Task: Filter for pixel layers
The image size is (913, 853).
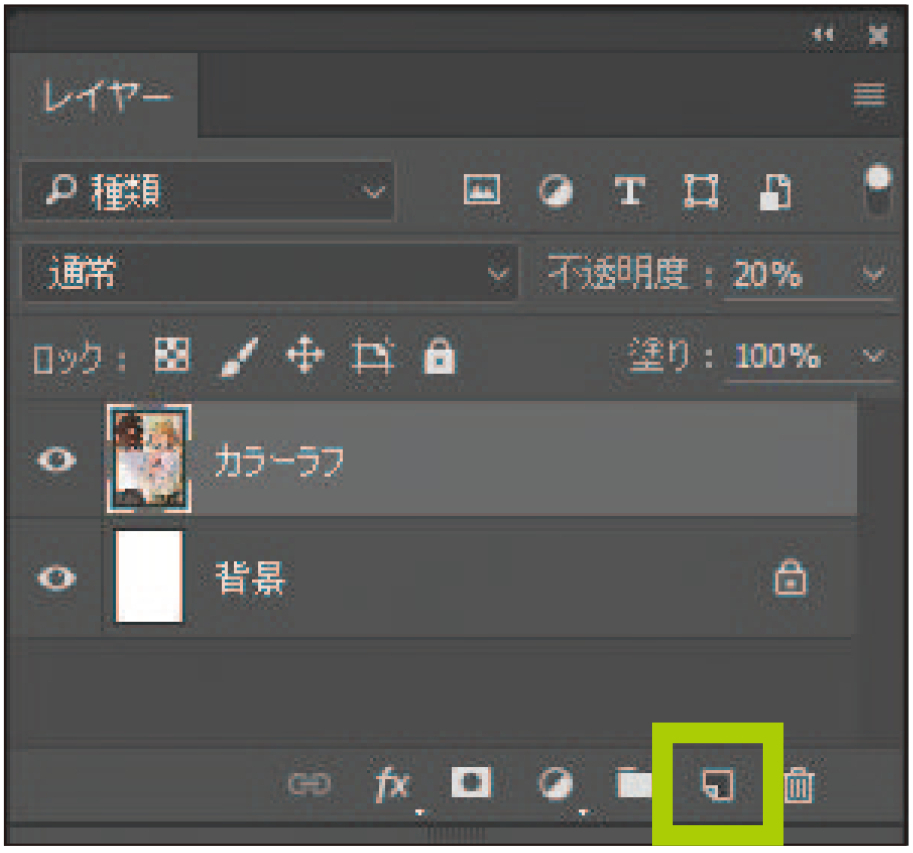Action: click(x=481, y=191)
